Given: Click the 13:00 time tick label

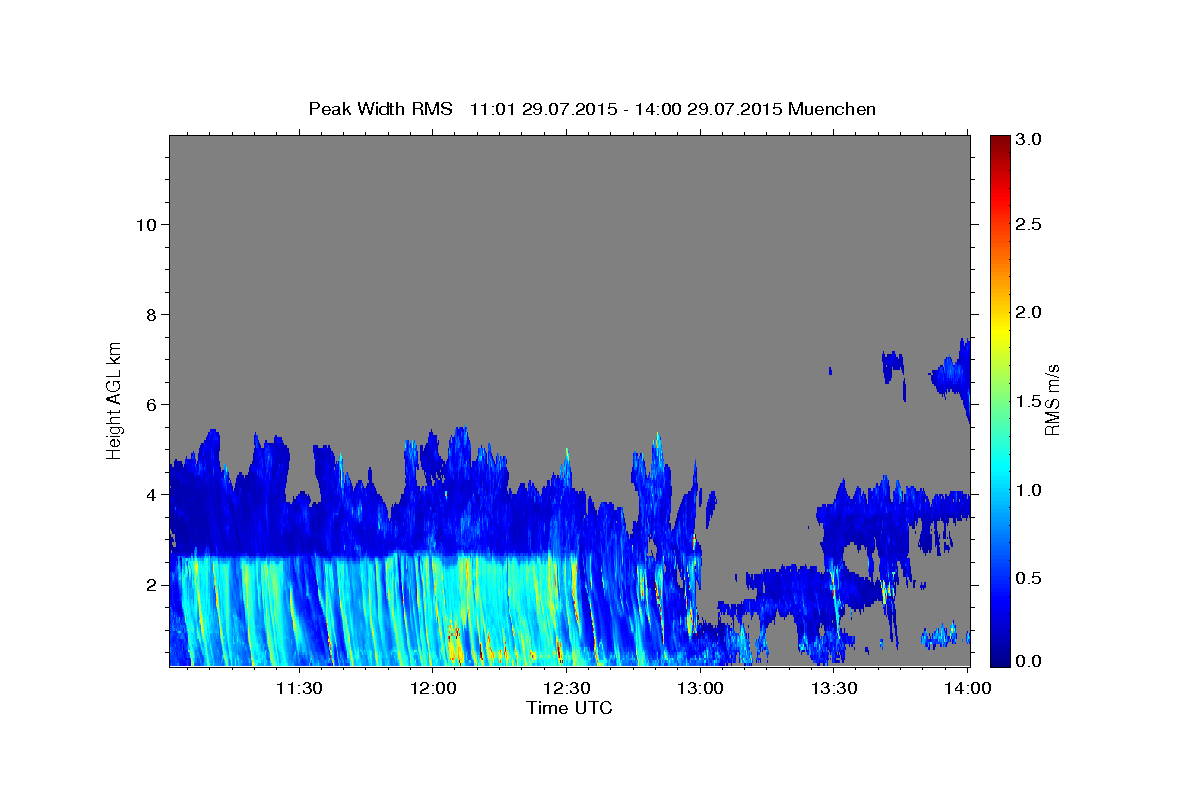Looking at the screenshot, I should coord(700,688).
